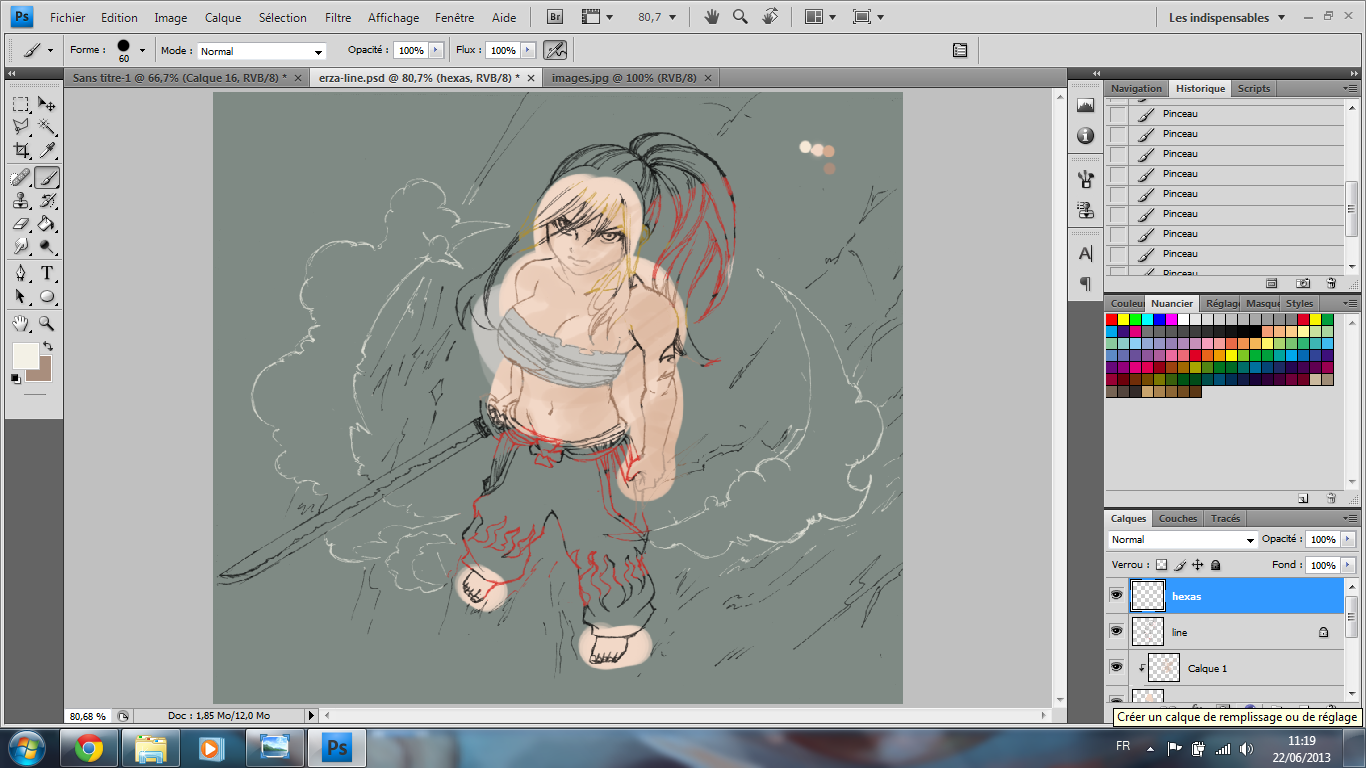
Task: Open the Character panel icon
Action: 1086,254
